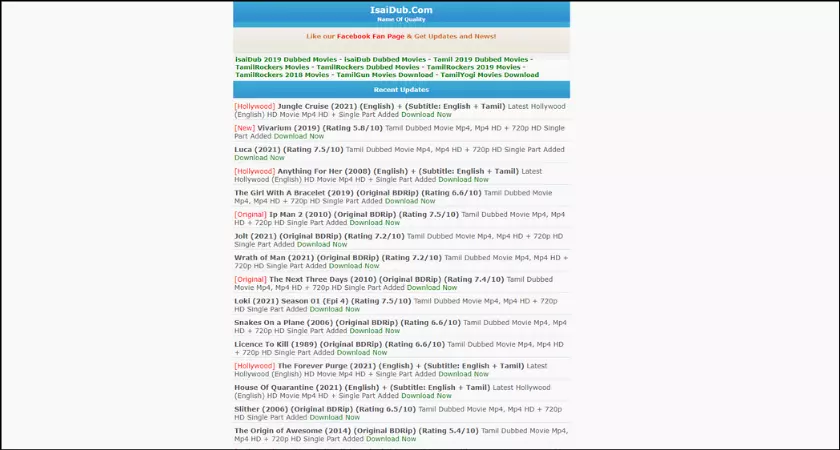Click Download Now for Ip Man 2
This screenshot has height=450, width=840.
(374, 223)
